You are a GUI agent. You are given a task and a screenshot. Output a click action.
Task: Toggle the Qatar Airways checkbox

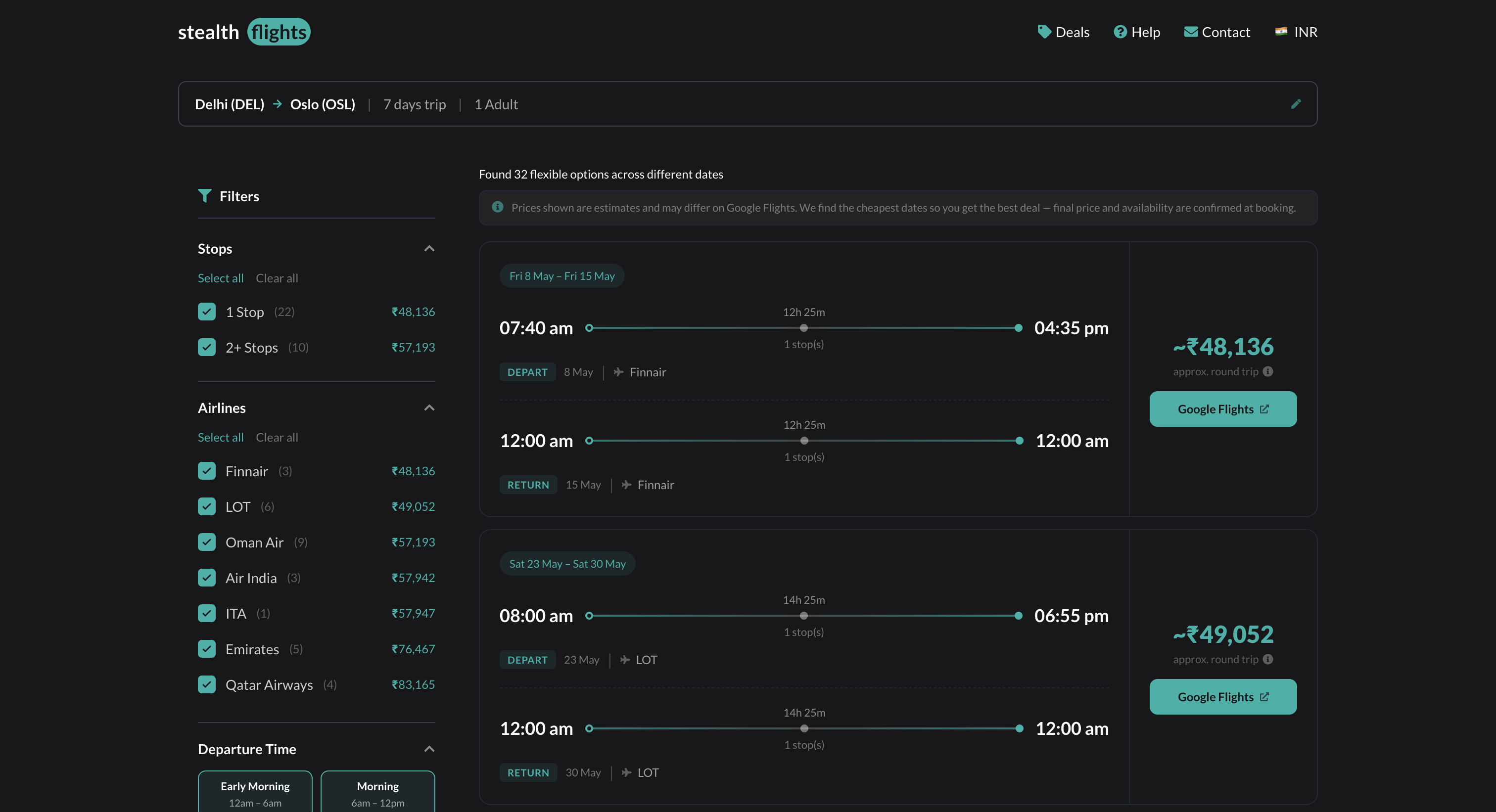tap(207, 685)
